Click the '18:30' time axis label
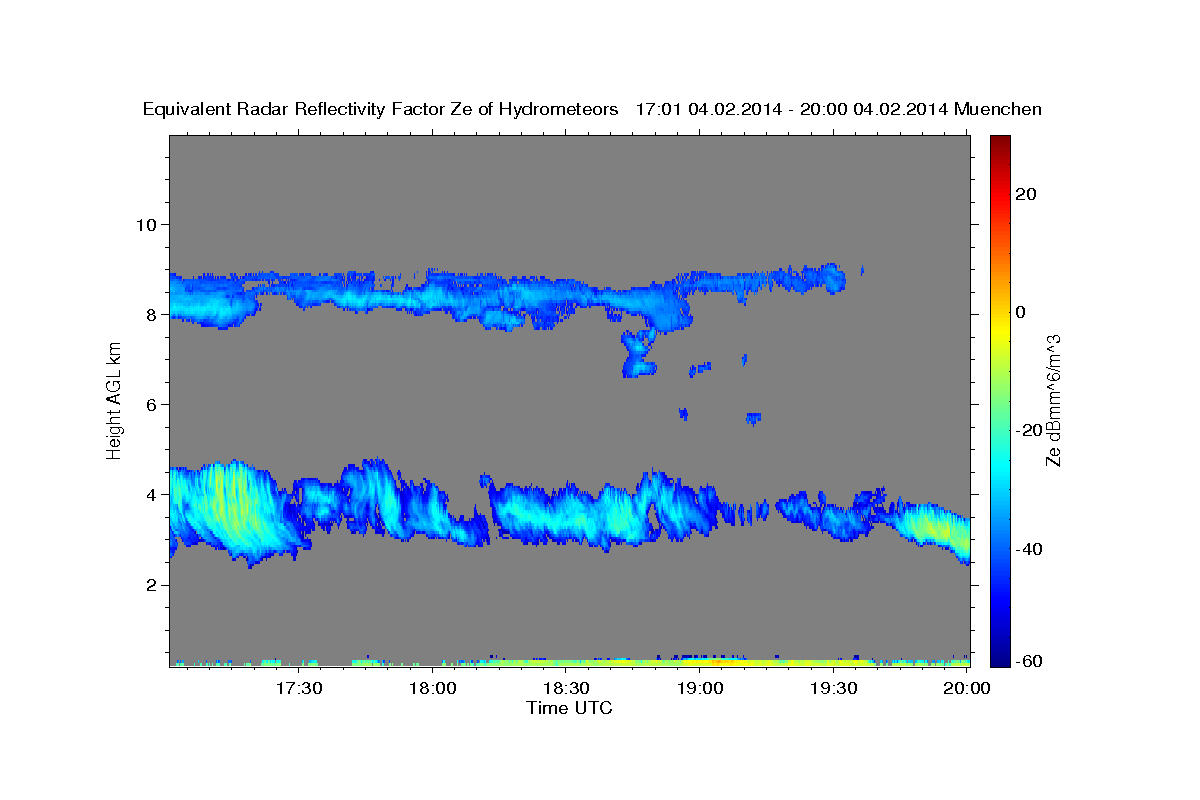Image resolution: width=1200 pixels, height=800 pixels. (566, 688)
